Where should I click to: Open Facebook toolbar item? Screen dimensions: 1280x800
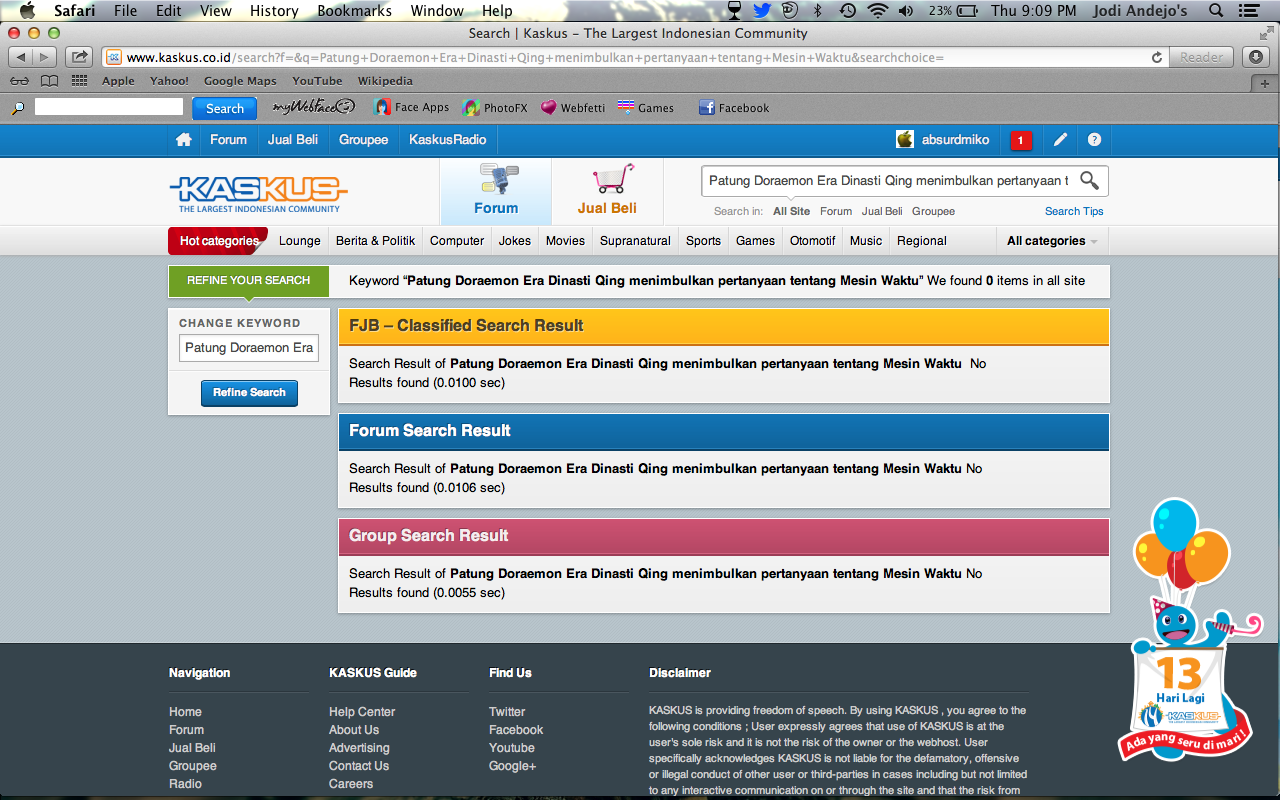tap(734, 107)
